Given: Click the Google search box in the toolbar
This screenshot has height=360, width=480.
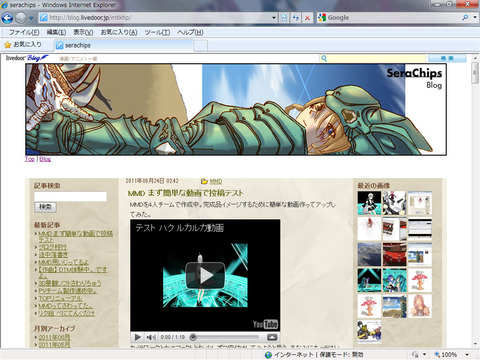Looking at the screenshot, I should [x=388, y=18].
